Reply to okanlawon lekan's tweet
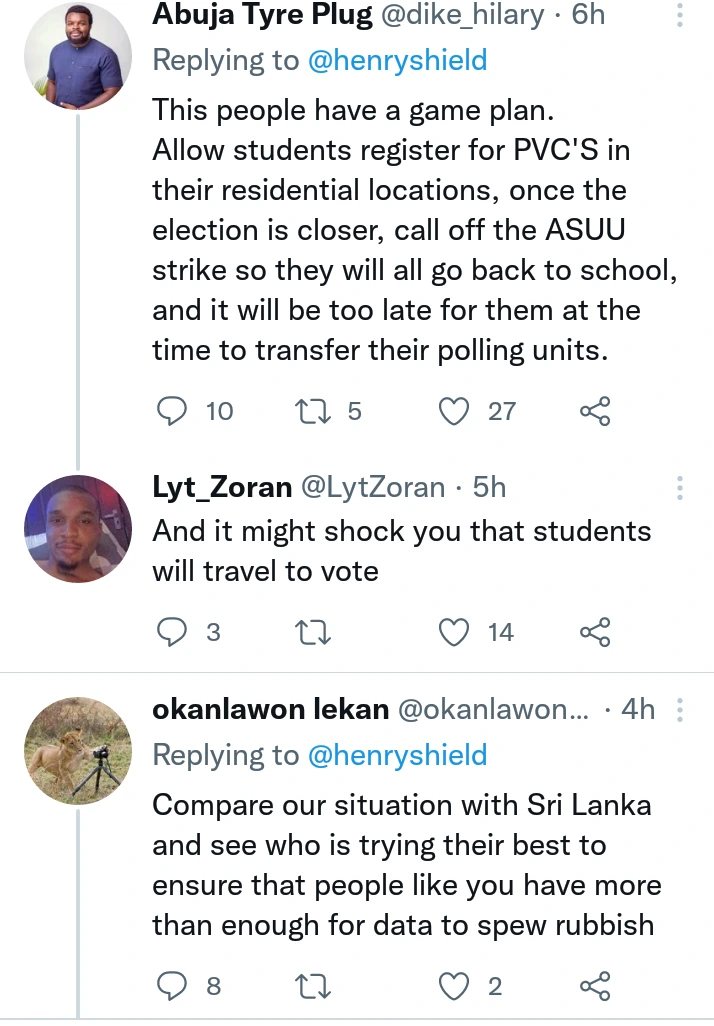 pos(173,986)
